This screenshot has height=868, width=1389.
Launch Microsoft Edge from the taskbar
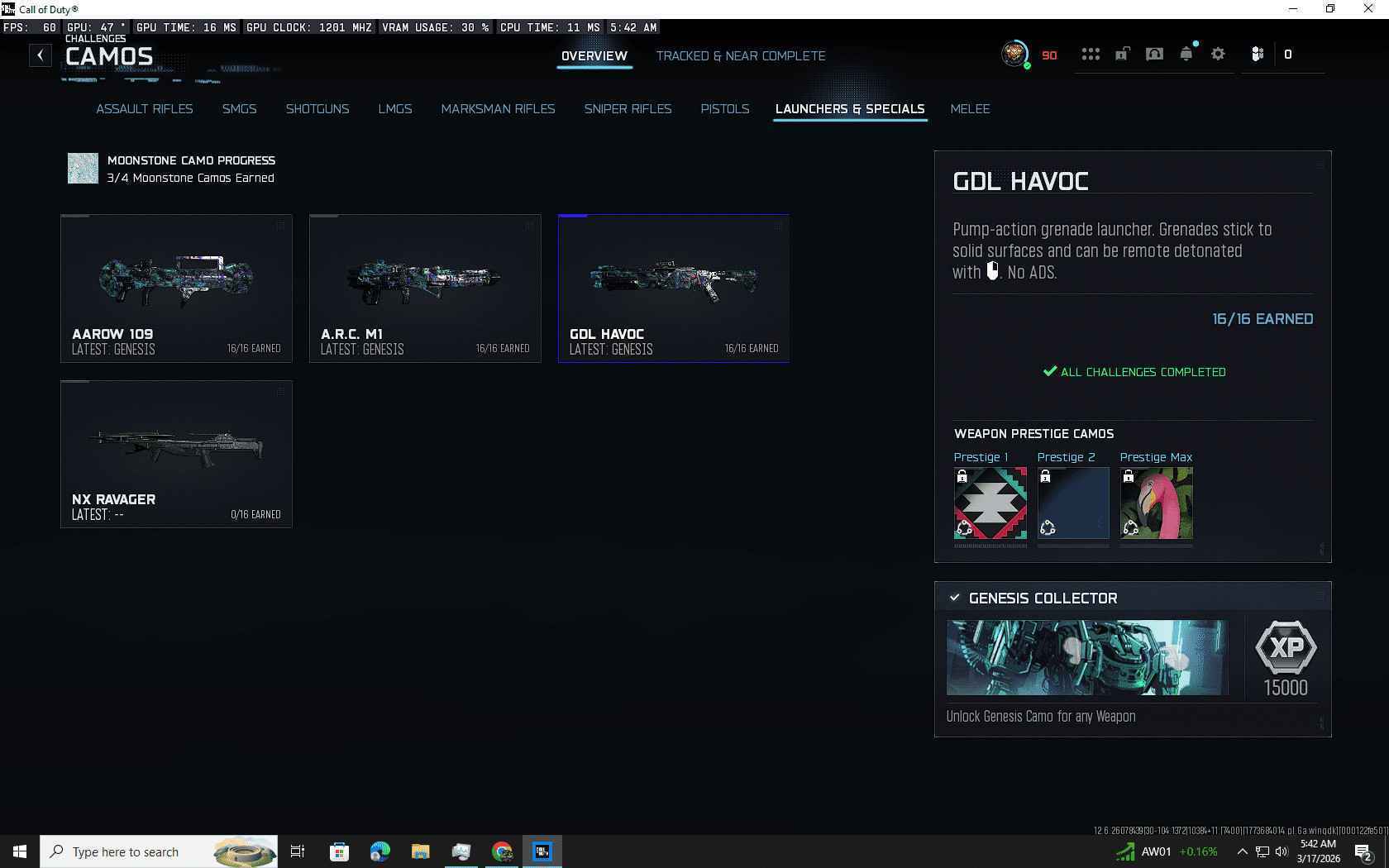click(379, 851)
